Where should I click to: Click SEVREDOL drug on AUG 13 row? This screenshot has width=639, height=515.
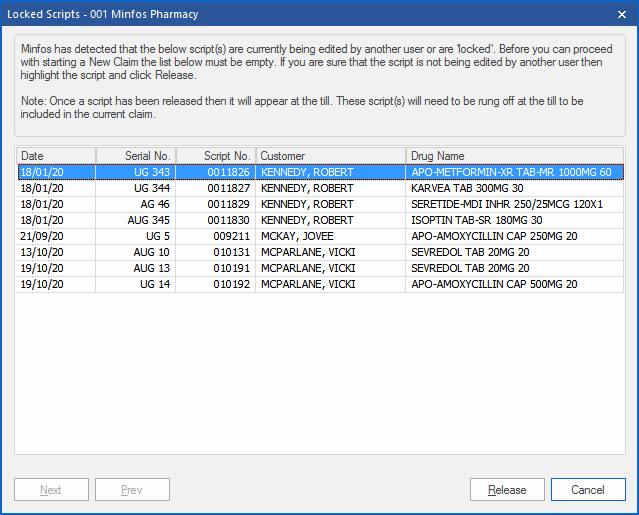[470, 268]
